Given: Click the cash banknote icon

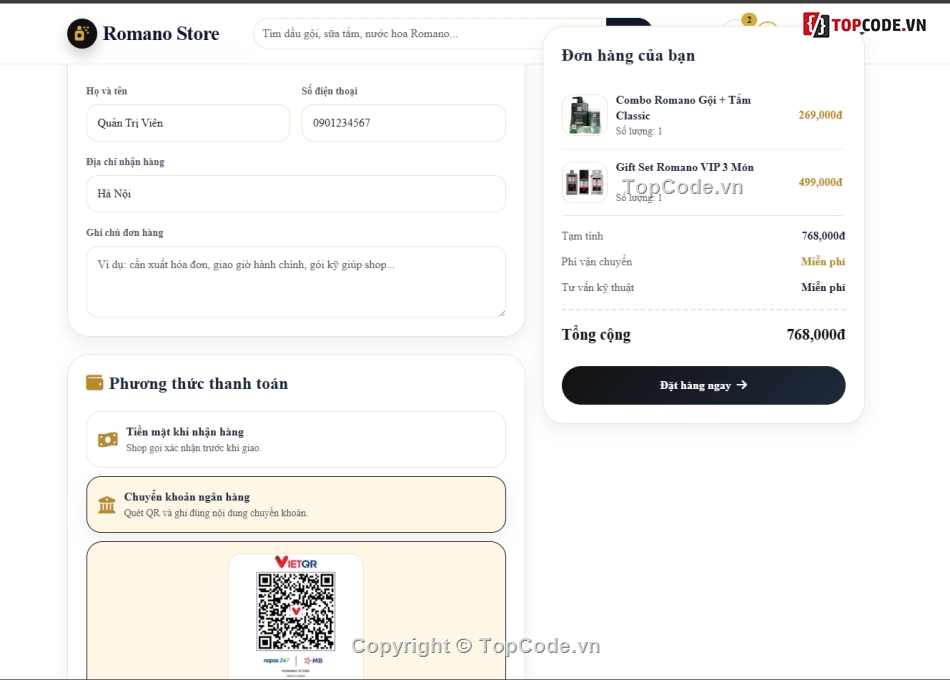Looking at the screenshot, I should [x=108, y=439].
